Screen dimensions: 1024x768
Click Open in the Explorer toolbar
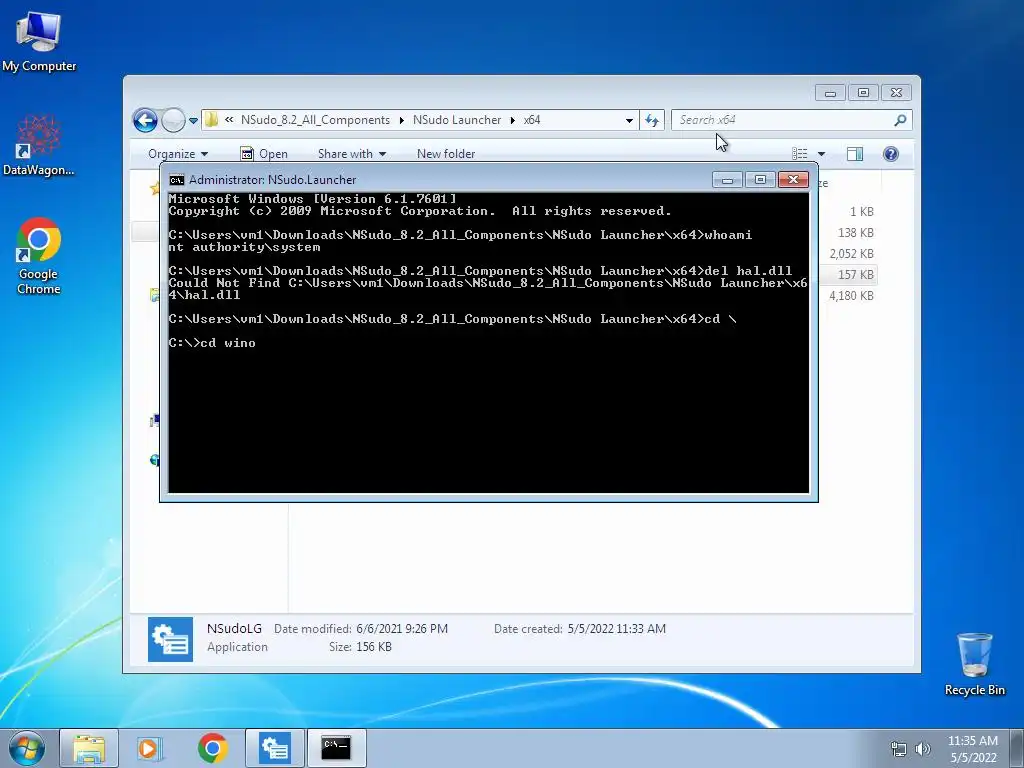pyautogui.click(x=264, y=153)
